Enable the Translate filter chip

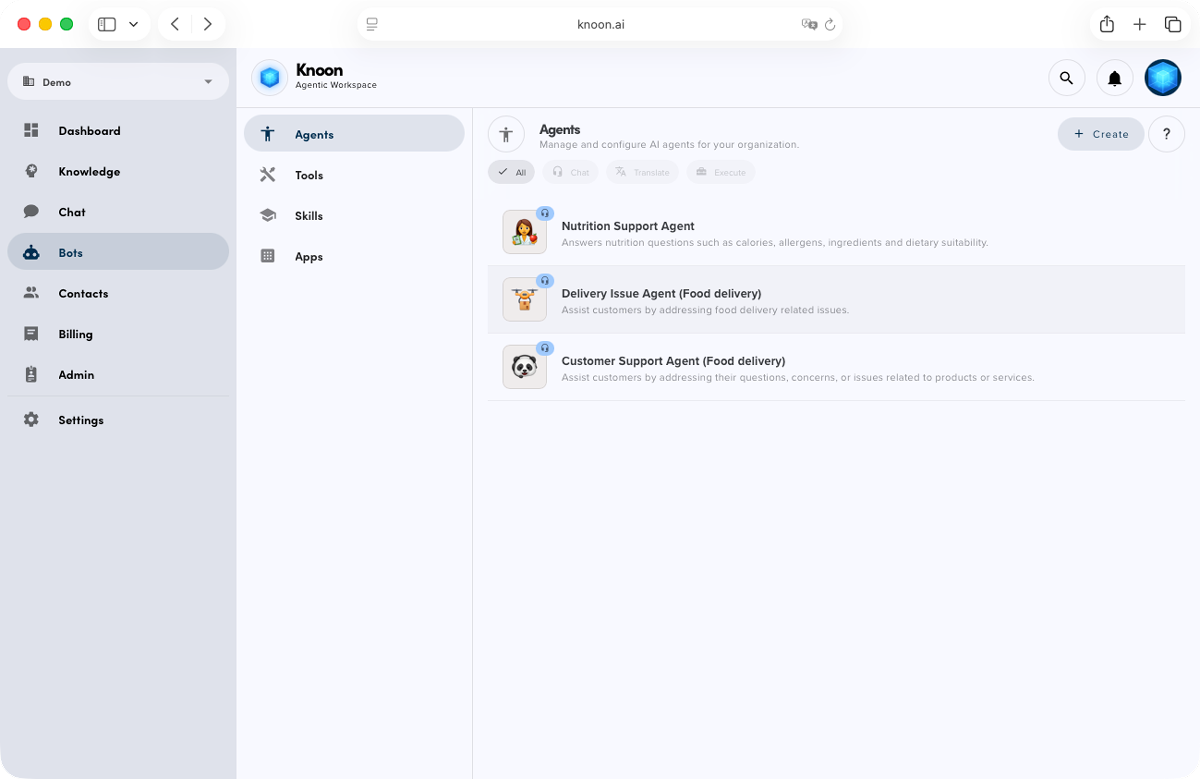(642, 171)
